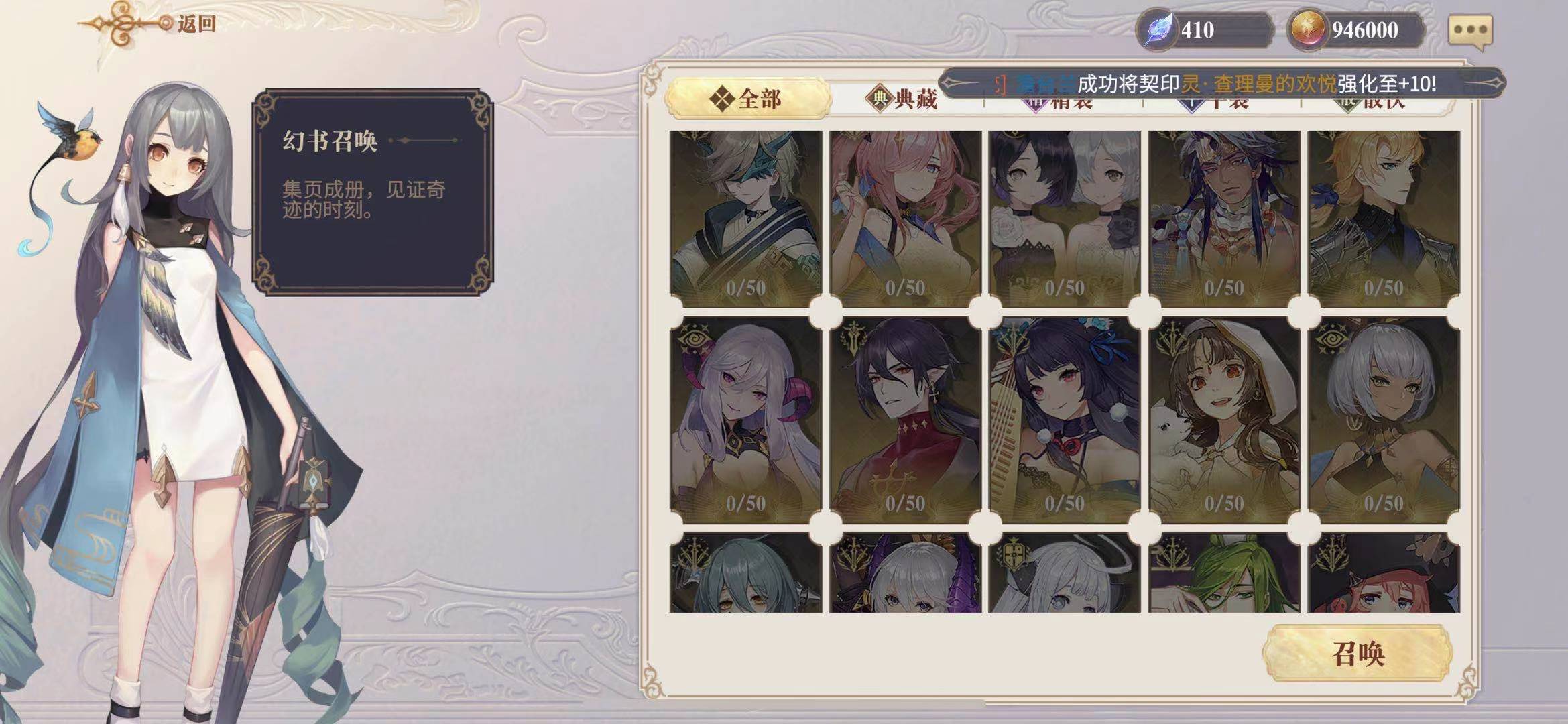1568x724 pixels.
Task: Tap the gold coin currency icon
Action: [x=1307, y=30]
